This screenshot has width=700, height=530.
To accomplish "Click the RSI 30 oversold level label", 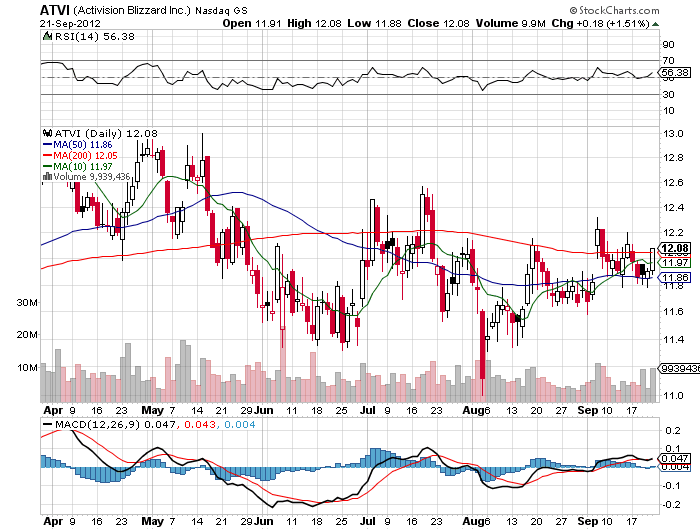I will (669, 95).
